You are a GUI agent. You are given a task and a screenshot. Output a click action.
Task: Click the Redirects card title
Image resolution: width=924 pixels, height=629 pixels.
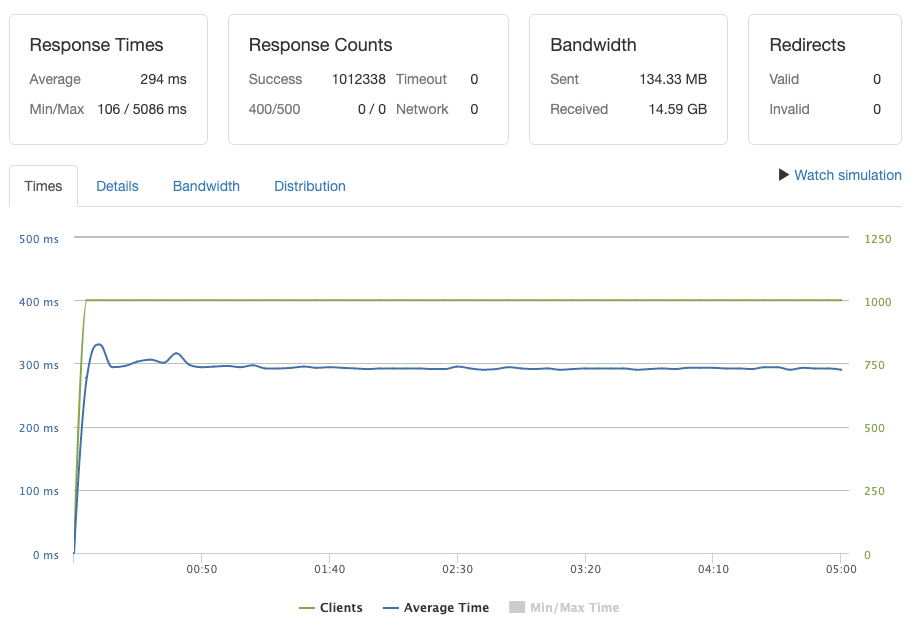[807, 45]
